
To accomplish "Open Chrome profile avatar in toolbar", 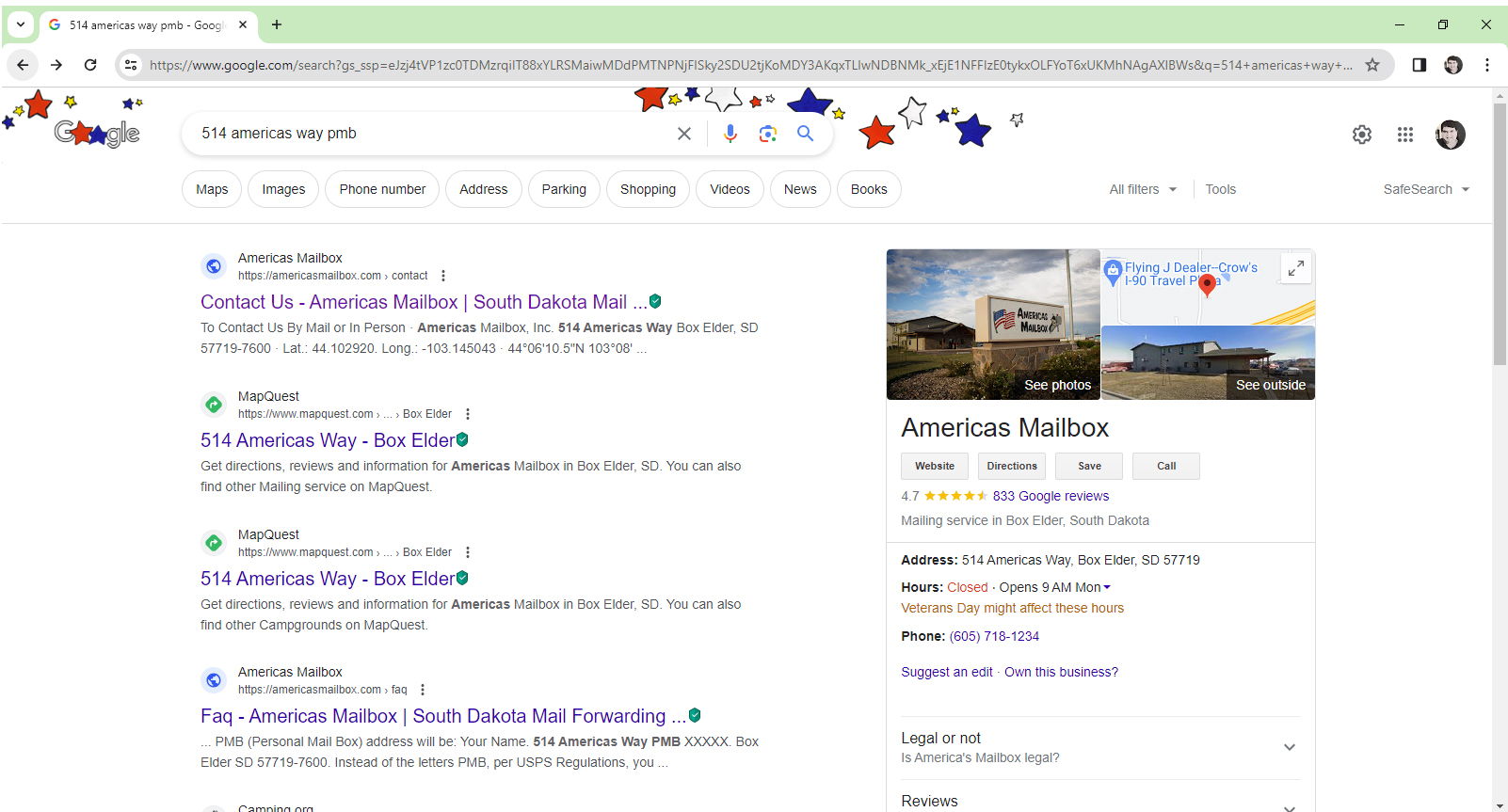I will coord(1453,65).
